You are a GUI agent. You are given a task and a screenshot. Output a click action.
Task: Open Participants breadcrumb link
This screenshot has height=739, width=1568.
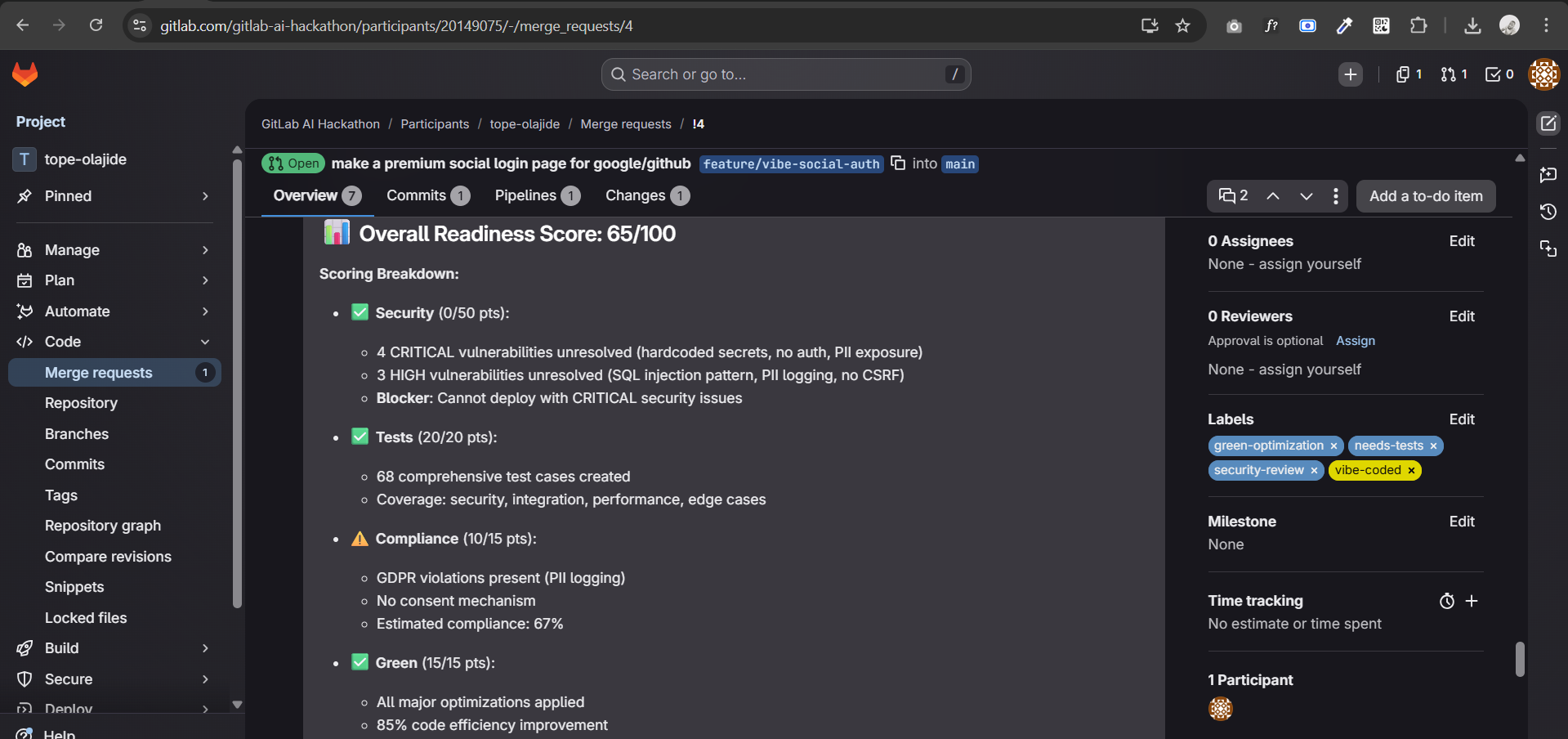(435, 124)
